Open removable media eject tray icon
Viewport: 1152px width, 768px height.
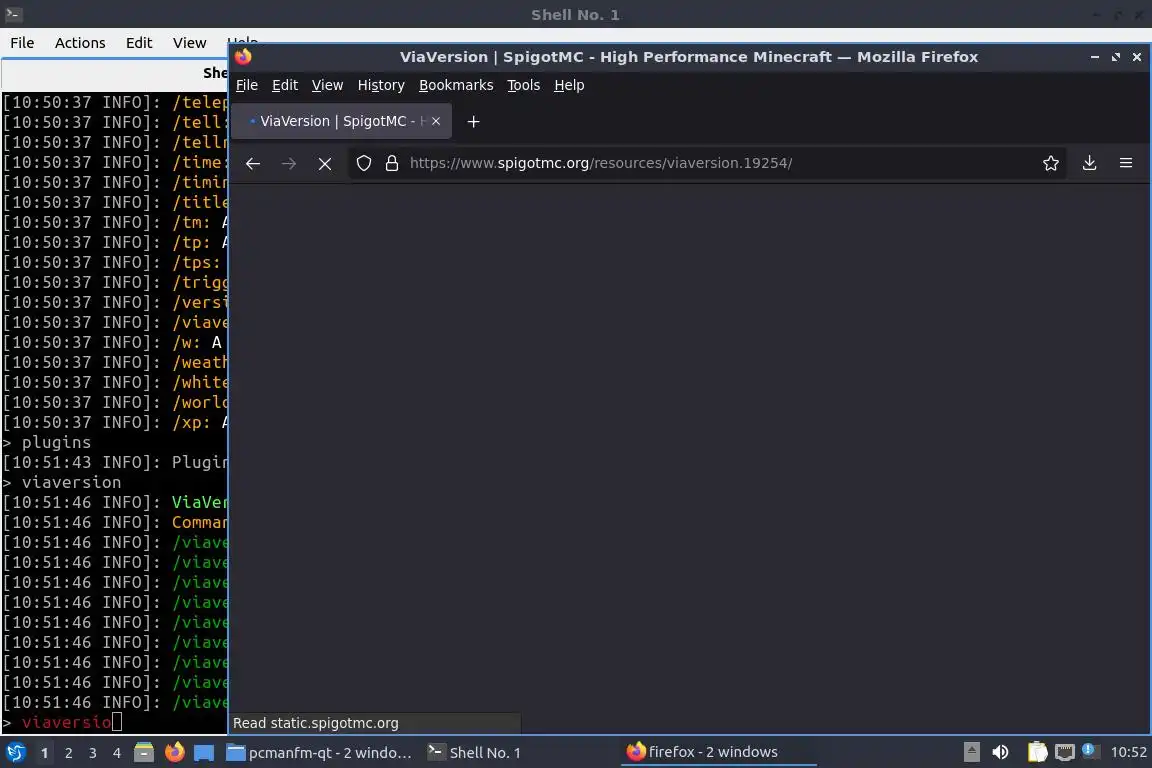point(971,752)
